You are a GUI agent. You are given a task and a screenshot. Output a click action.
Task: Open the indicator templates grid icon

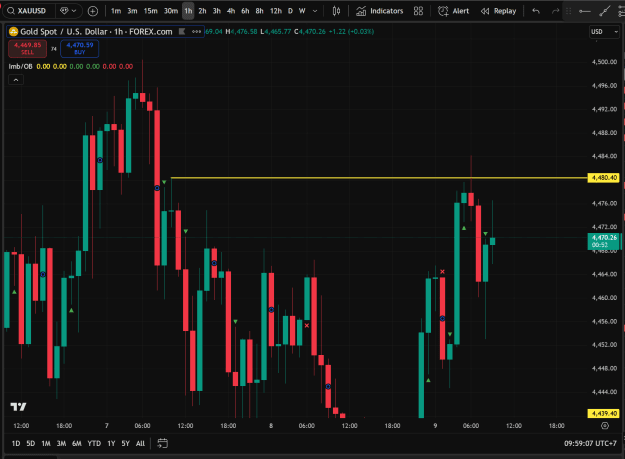pos(418,11)
